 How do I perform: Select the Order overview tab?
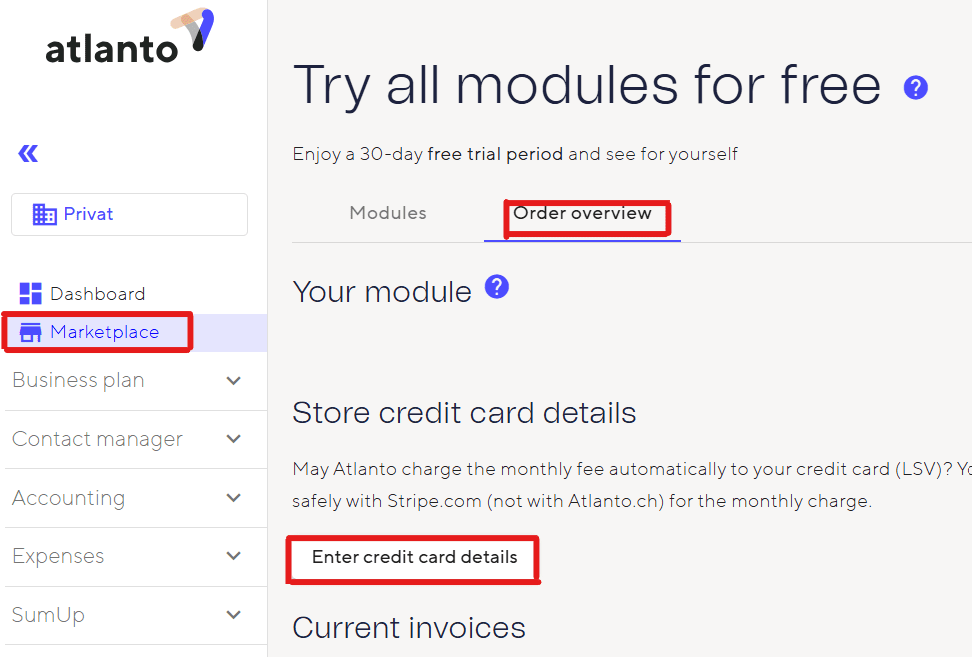point(582,213)
